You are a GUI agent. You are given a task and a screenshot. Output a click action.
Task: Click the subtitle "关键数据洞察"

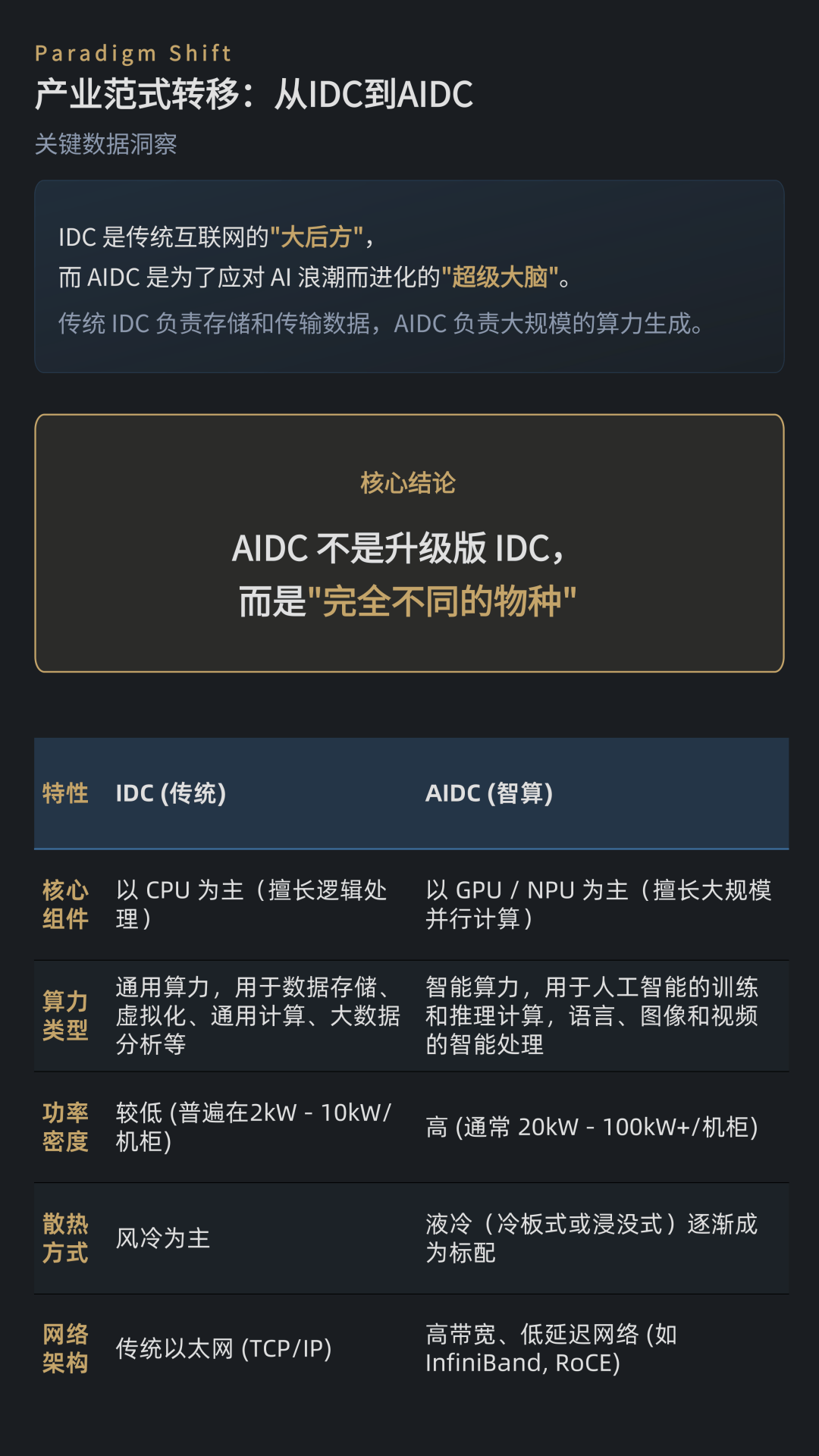point(105,144)
